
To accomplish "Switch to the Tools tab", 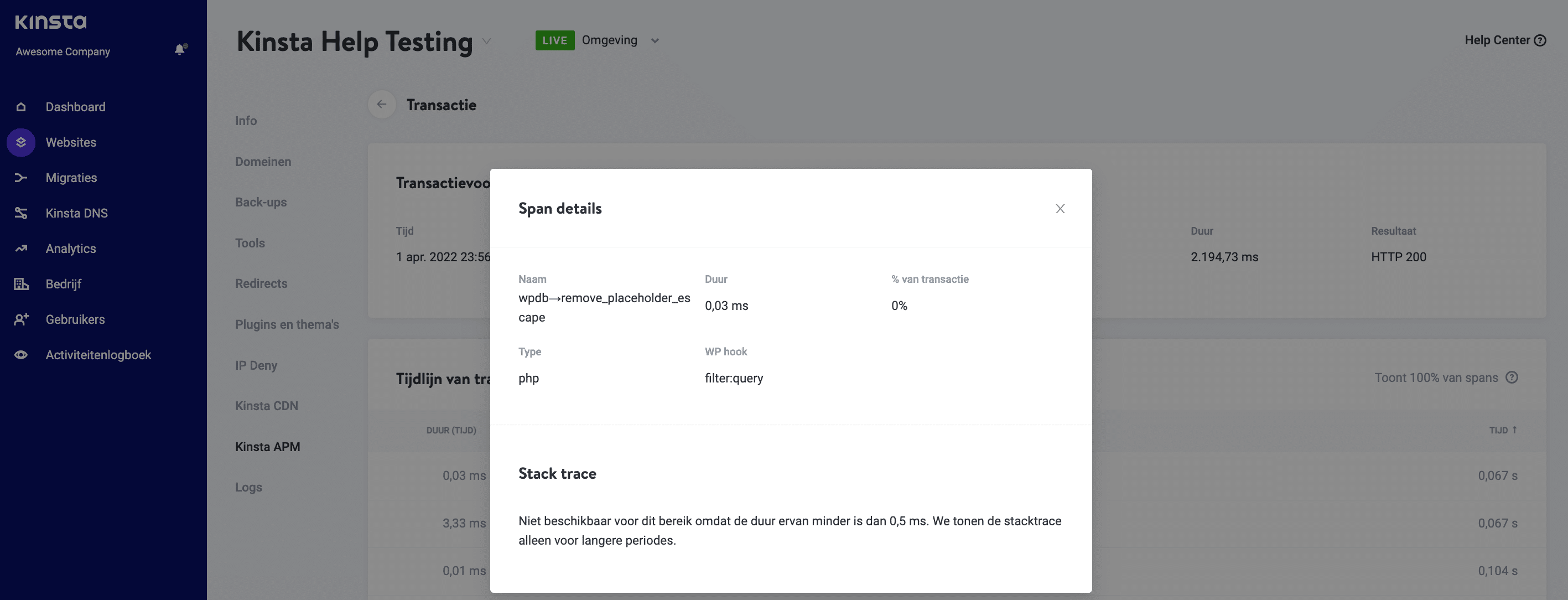I will click(x=250, y=242).
